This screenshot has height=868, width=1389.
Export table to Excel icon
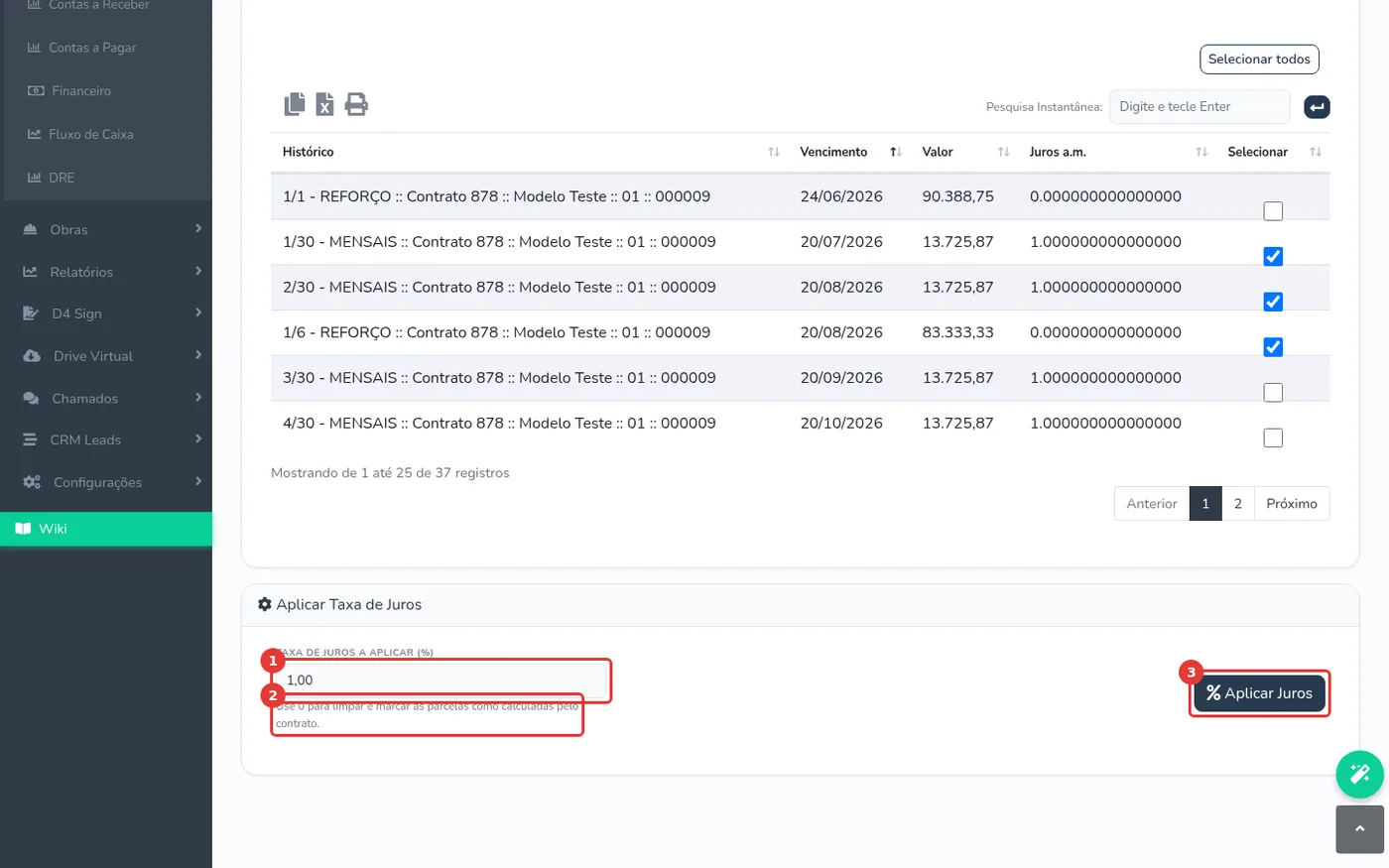(x=324, y=104)
